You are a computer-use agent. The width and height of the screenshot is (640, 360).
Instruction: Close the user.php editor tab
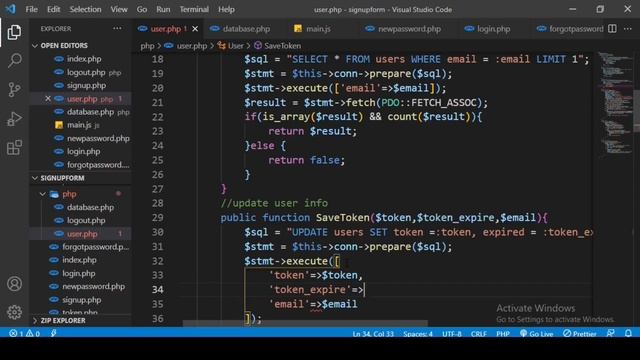(195, 29)
